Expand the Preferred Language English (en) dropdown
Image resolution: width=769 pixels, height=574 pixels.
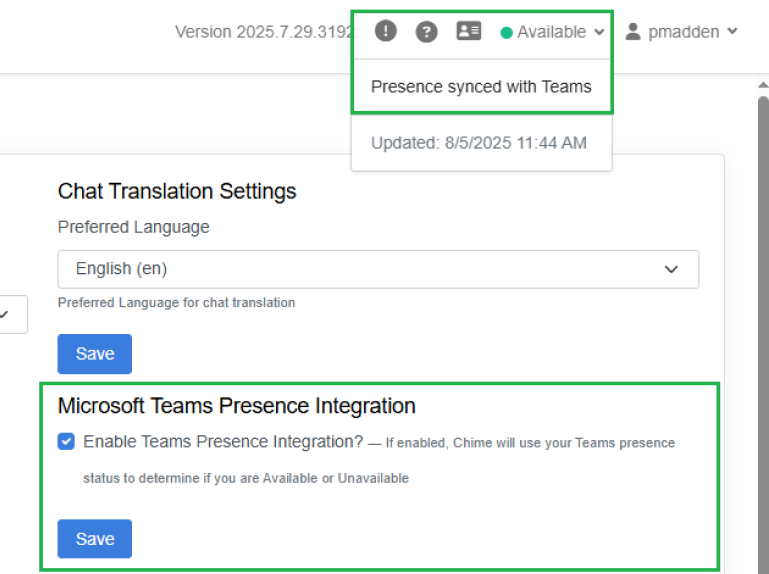(378, 269)
